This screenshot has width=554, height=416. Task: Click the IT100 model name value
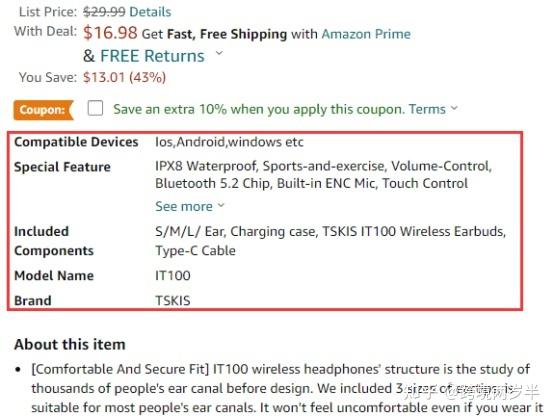coord(173,275)
